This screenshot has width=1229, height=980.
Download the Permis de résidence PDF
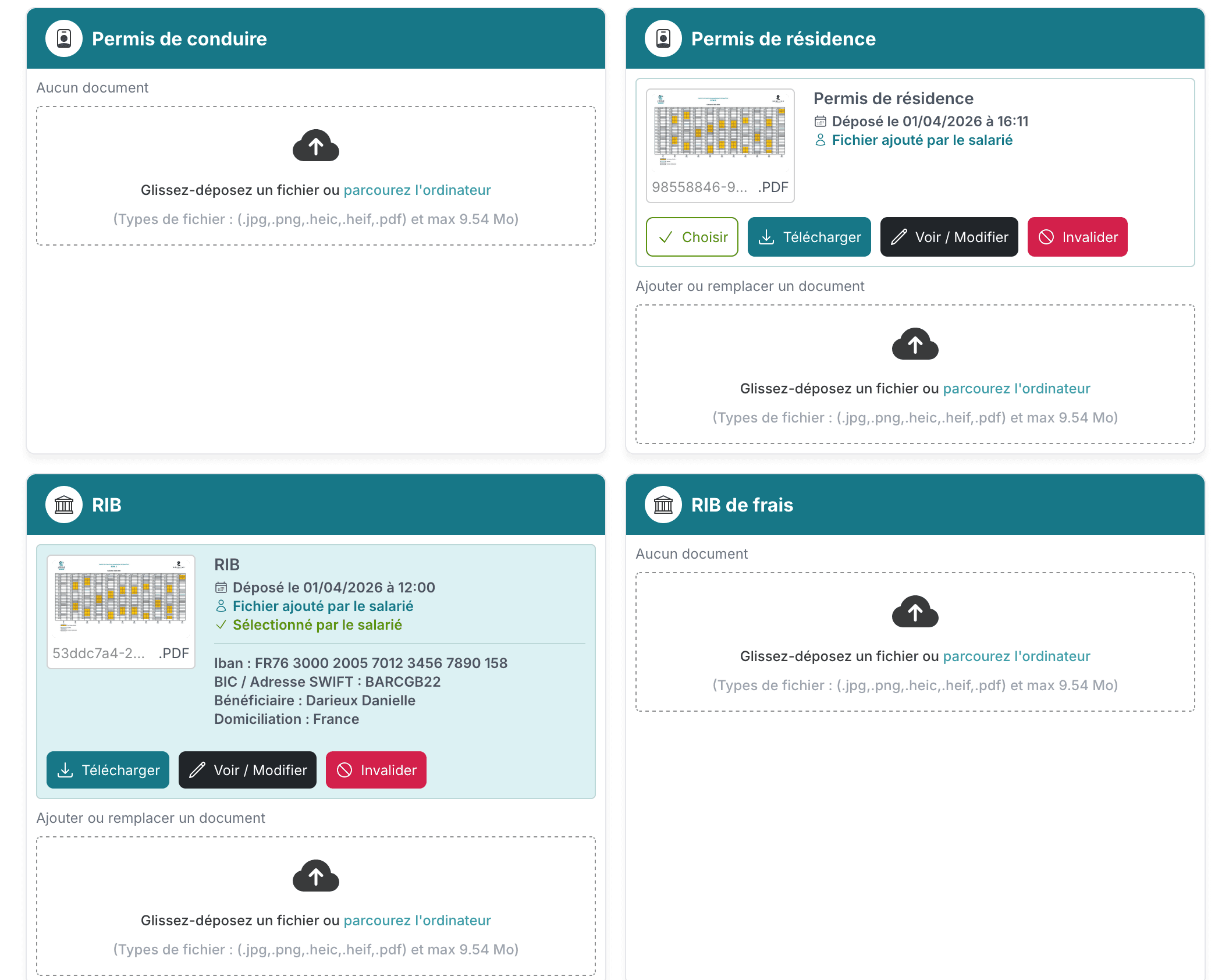[x=809, y=237]
